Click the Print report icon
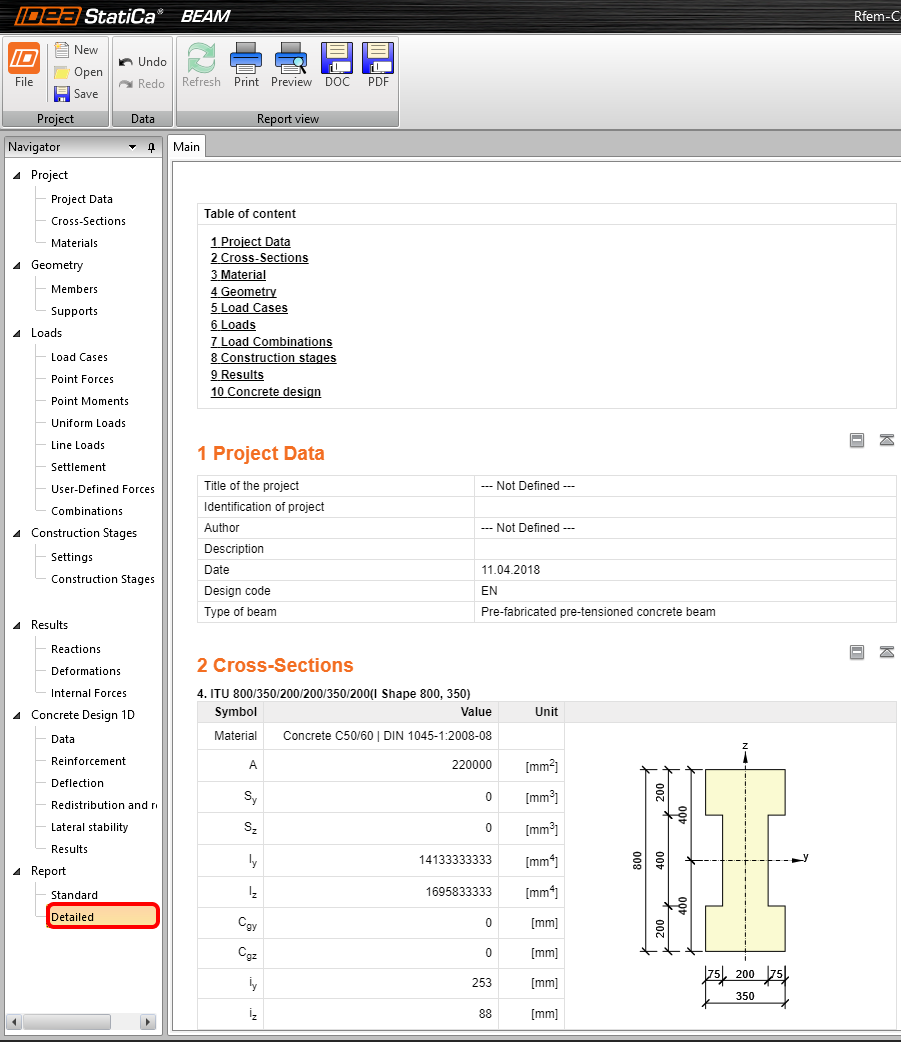 tap(246, 66)
